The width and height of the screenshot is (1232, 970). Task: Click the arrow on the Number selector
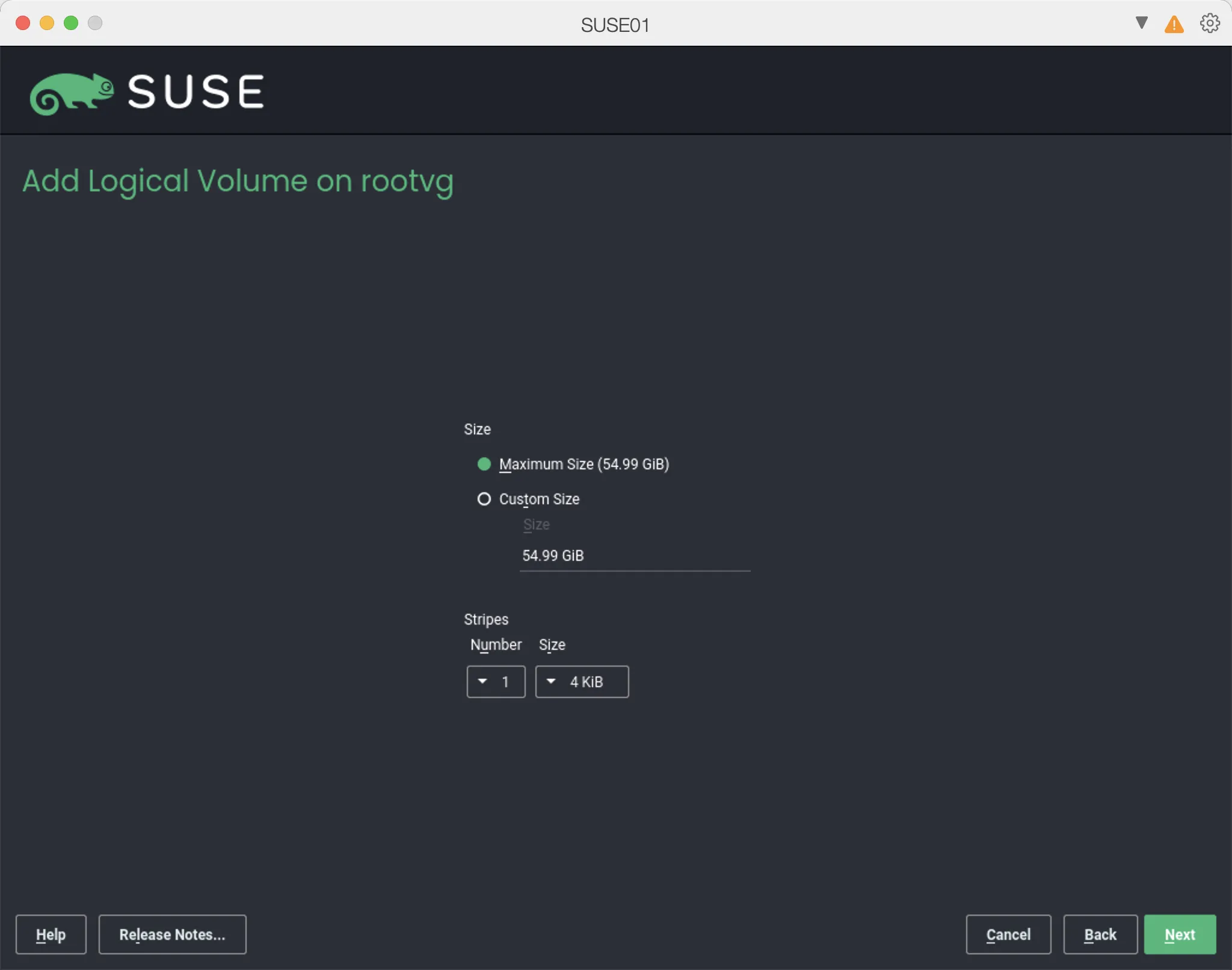pos(482,682)
